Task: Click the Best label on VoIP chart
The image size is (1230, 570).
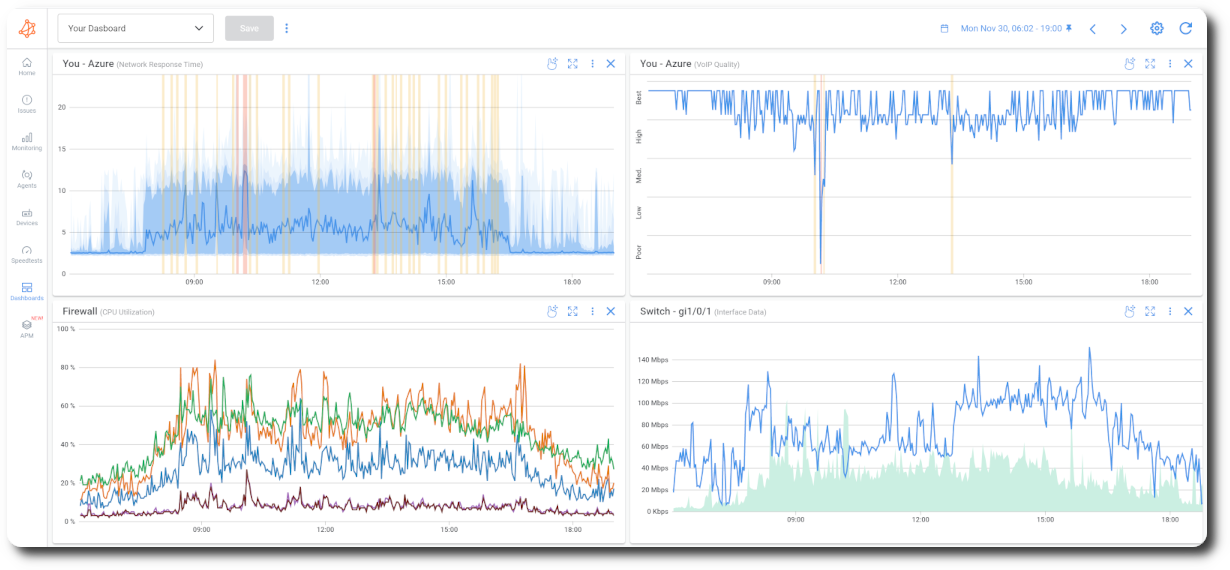Action: point(639,98)
